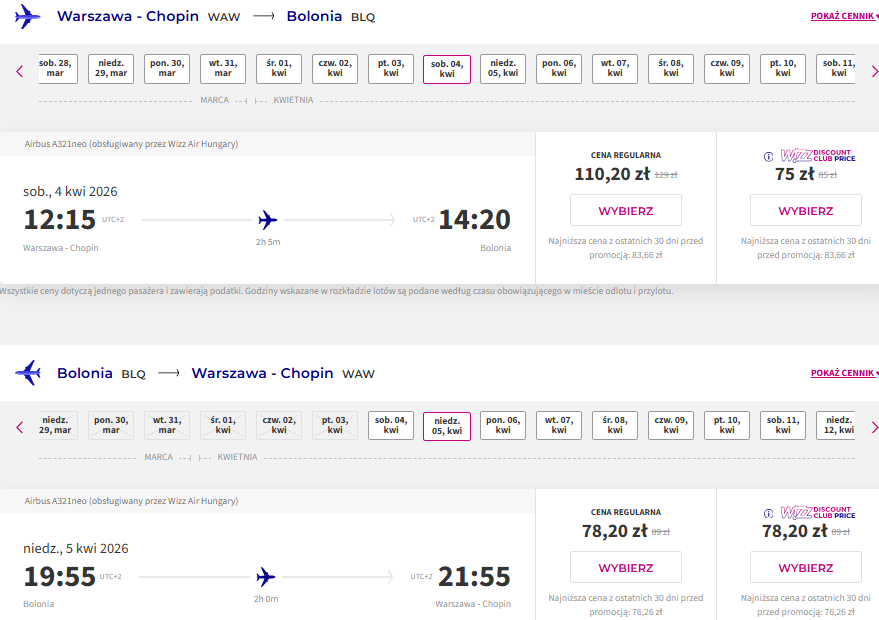Select outbound date niedz. 05, kwi
Viewport: 879px width, 620px height.
tap(503, 69)
